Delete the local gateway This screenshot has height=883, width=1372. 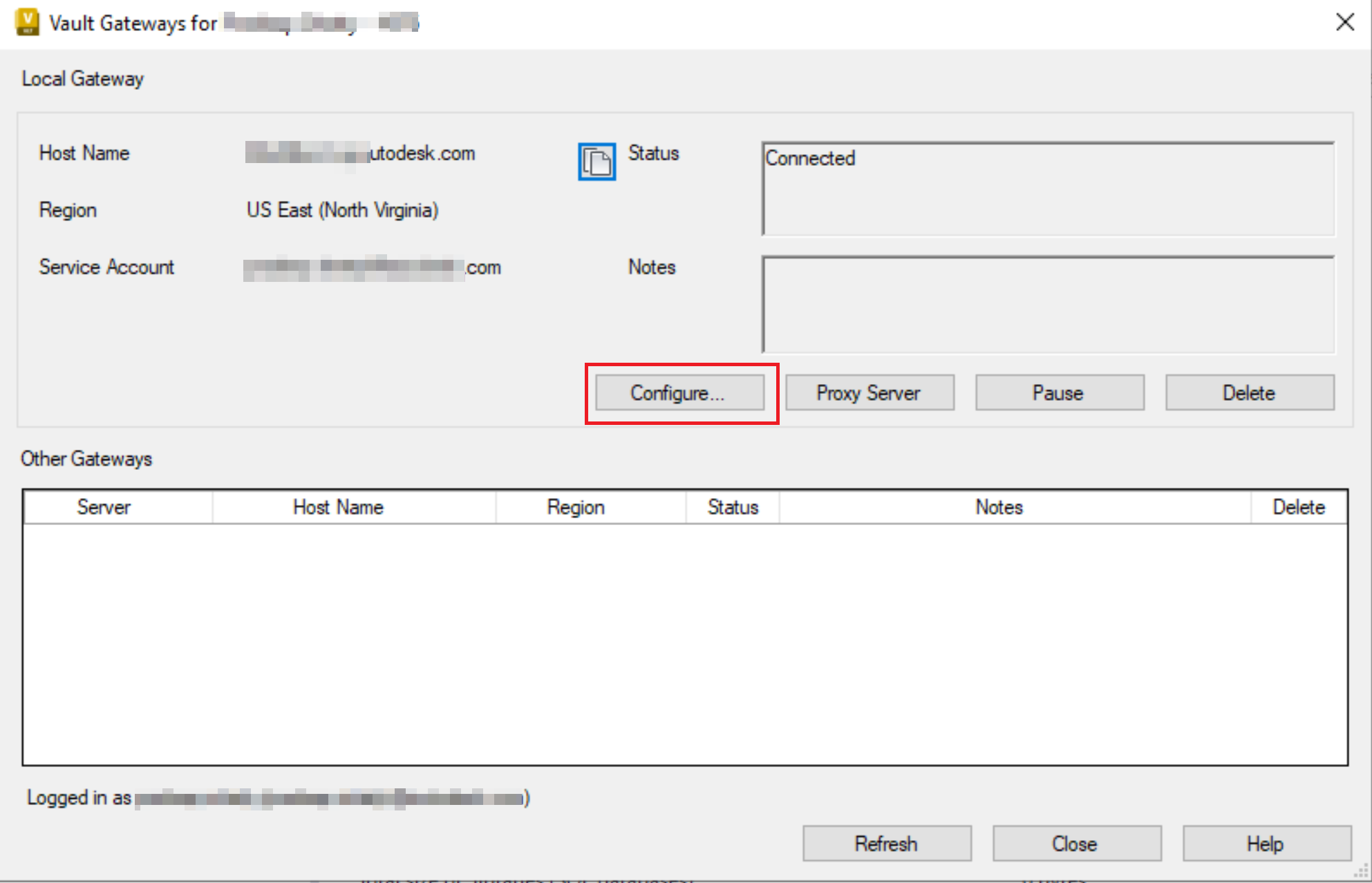point(1249,392)
